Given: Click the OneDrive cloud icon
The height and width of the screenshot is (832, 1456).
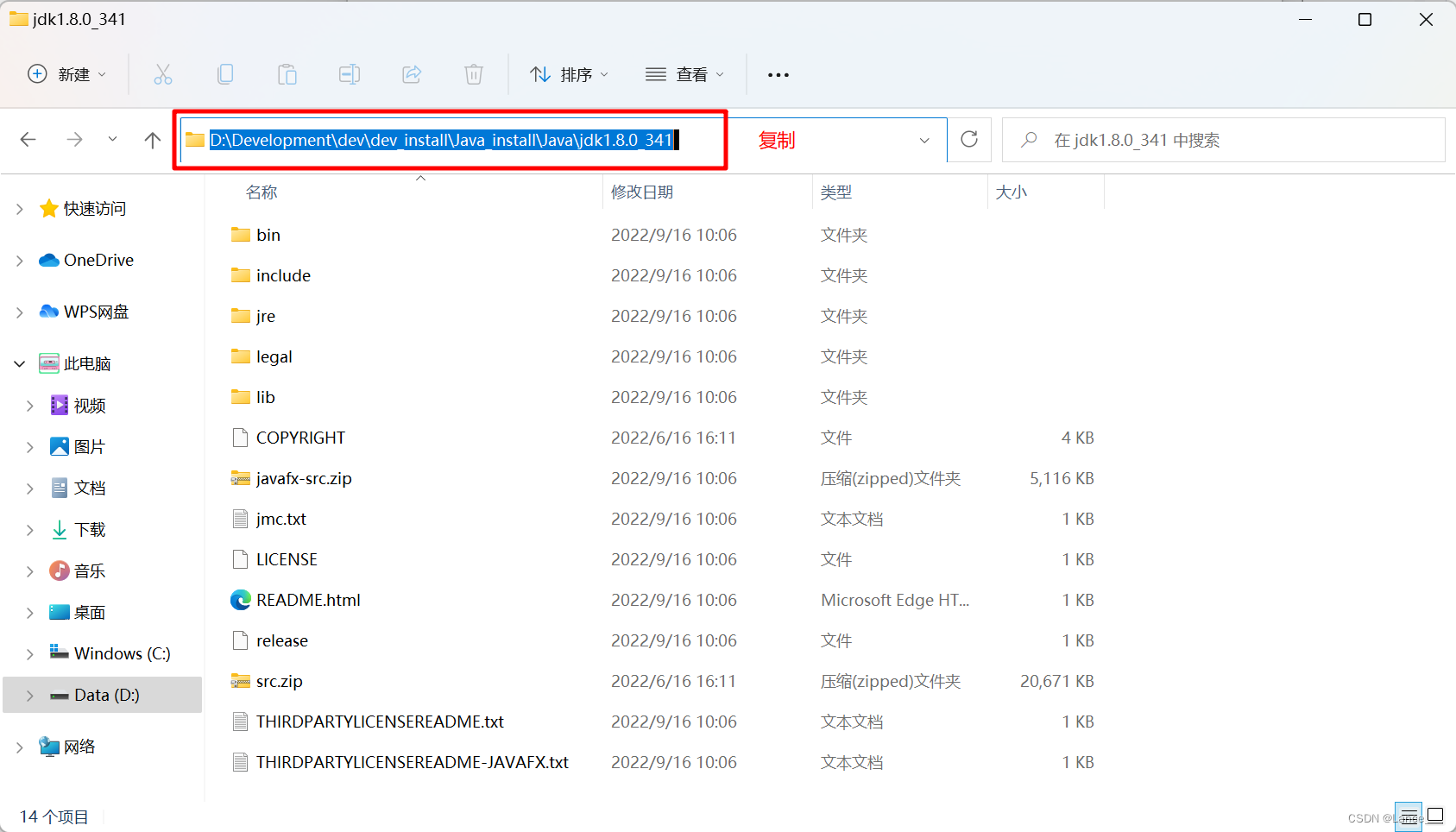Looking at the screenshot, I should tap(49, 261).
